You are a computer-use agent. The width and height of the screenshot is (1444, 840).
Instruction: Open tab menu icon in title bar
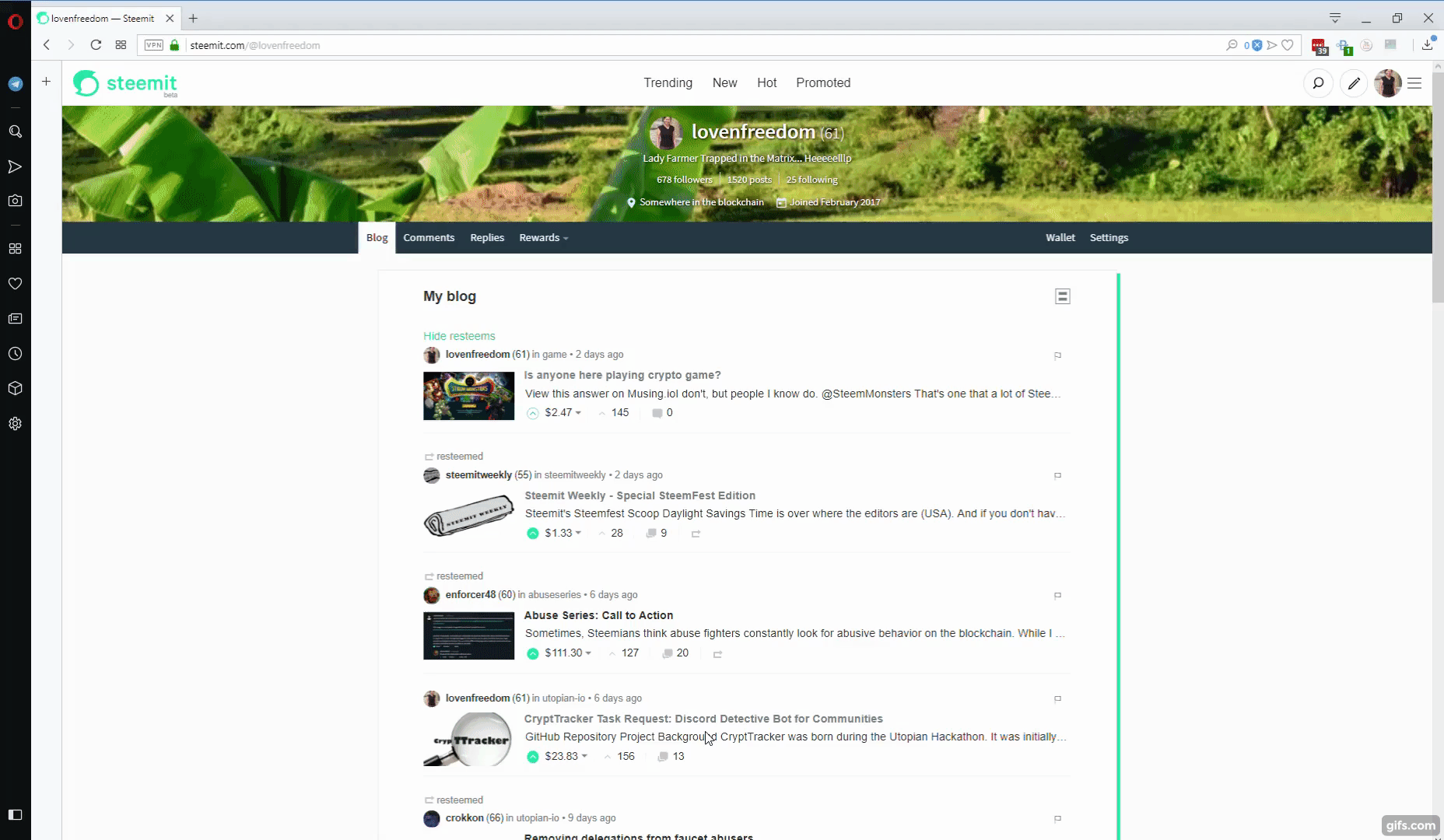point(1335,18)
